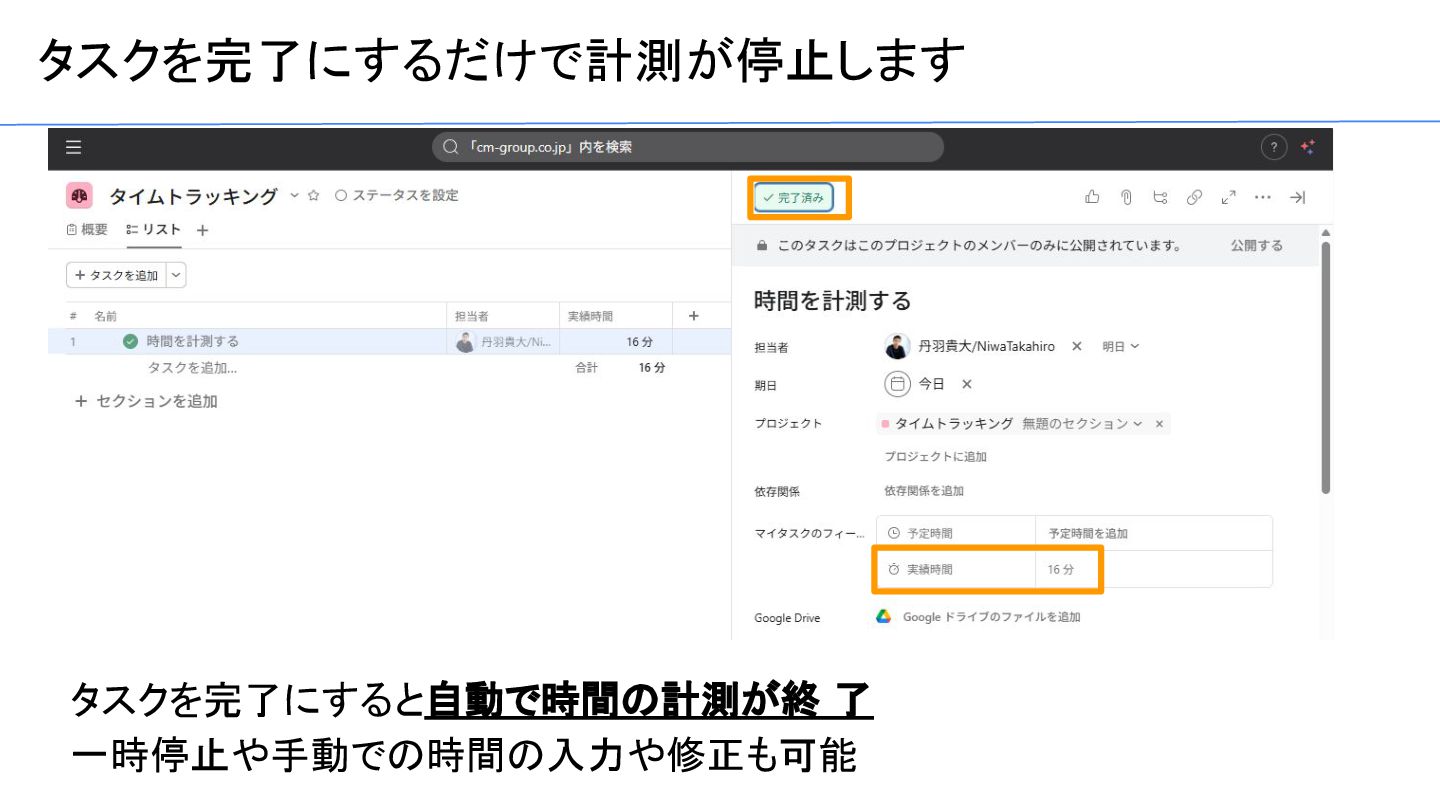This screenshot has width=1440, height=810.
Task: Expand task pane to full screen
Action: pos(1229,197)
